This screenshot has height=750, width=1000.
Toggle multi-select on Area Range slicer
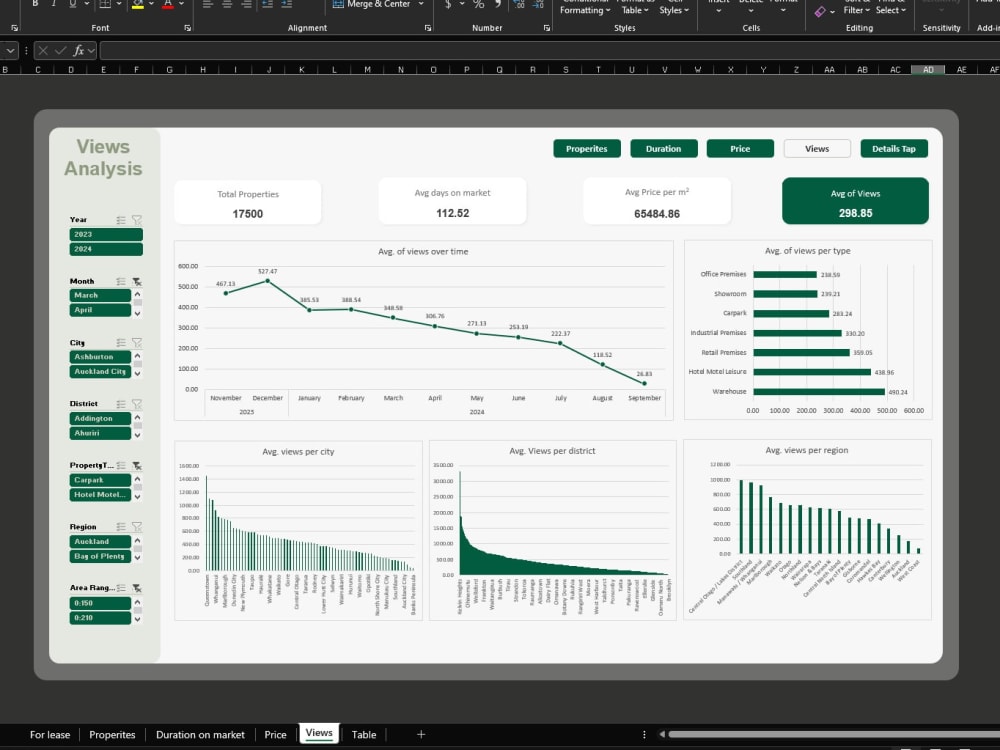pos(121,588)
